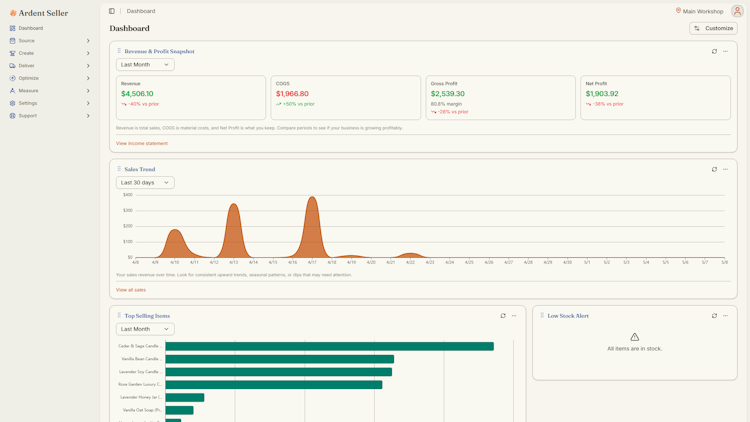The image size is (750, 422).
Task: Toggle the sidebar panel icon
Action: pyautogui.click(x=111, y=11)
